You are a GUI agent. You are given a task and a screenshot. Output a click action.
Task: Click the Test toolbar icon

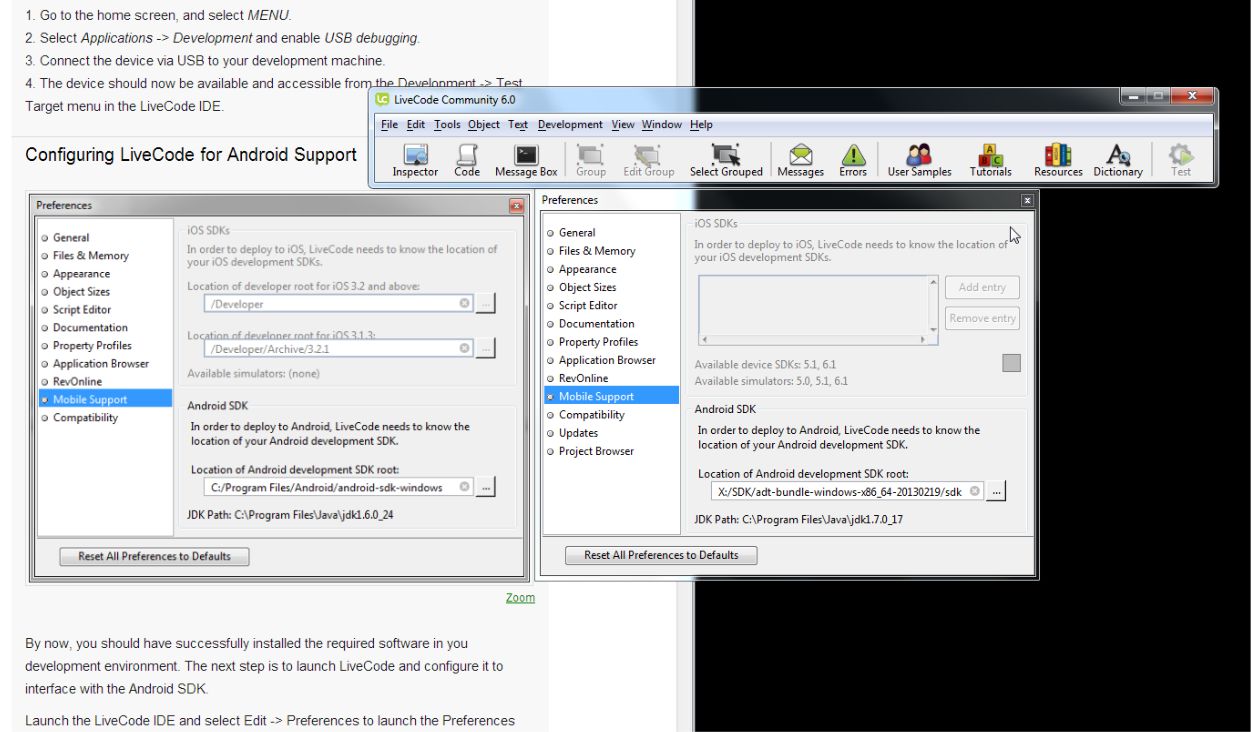[x=1181, y=160]
